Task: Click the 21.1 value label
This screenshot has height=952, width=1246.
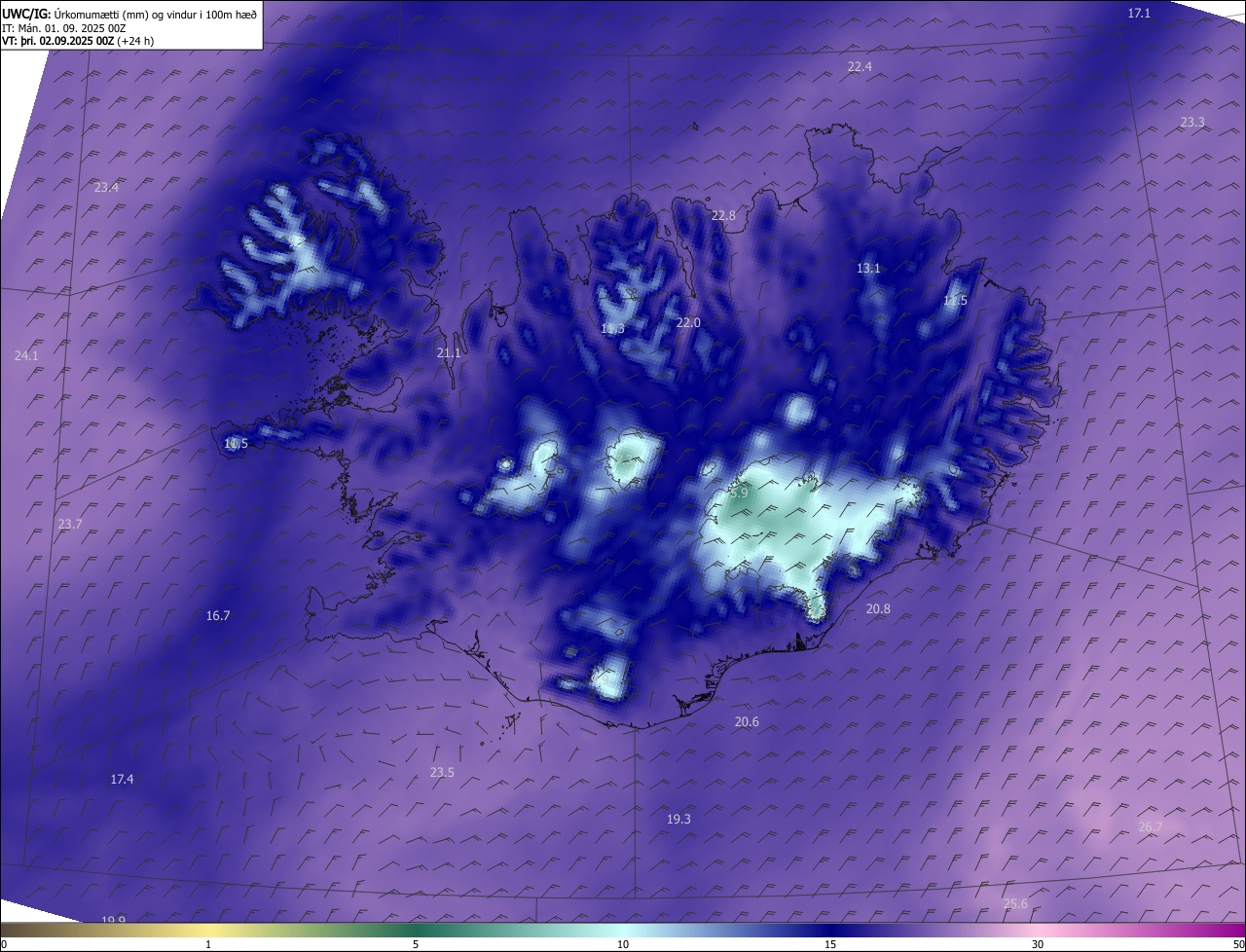Action: (x=449, y=353)
